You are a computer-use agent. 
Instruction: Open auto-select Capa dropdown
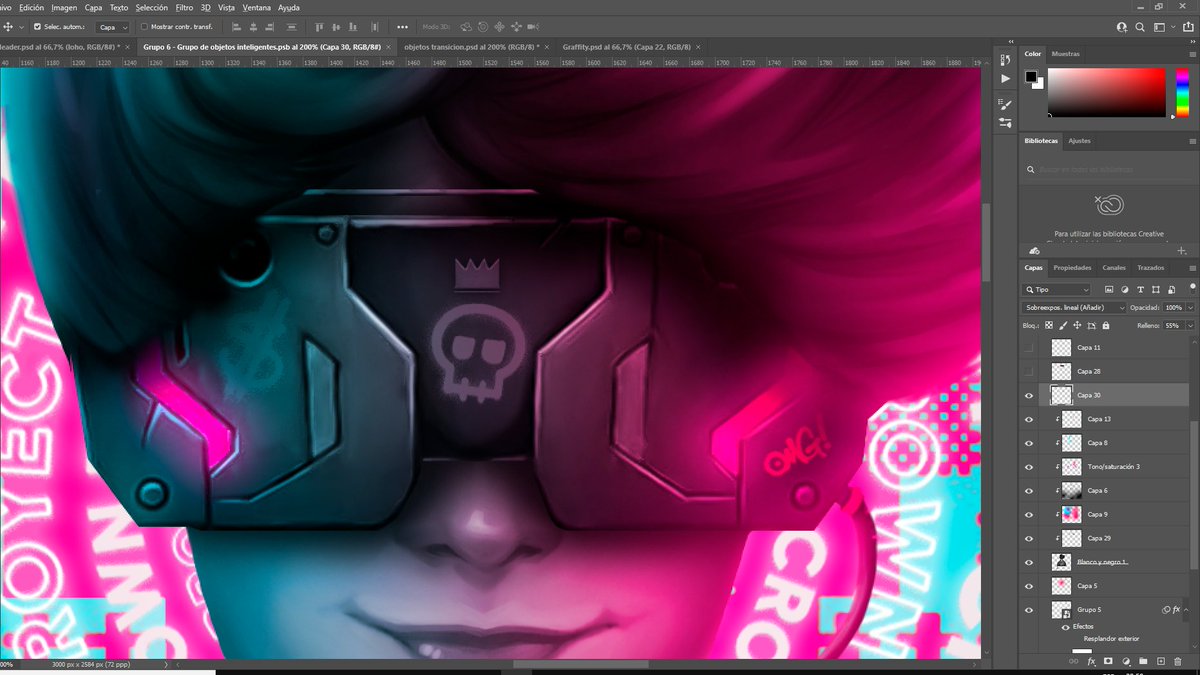coord(113,27)
